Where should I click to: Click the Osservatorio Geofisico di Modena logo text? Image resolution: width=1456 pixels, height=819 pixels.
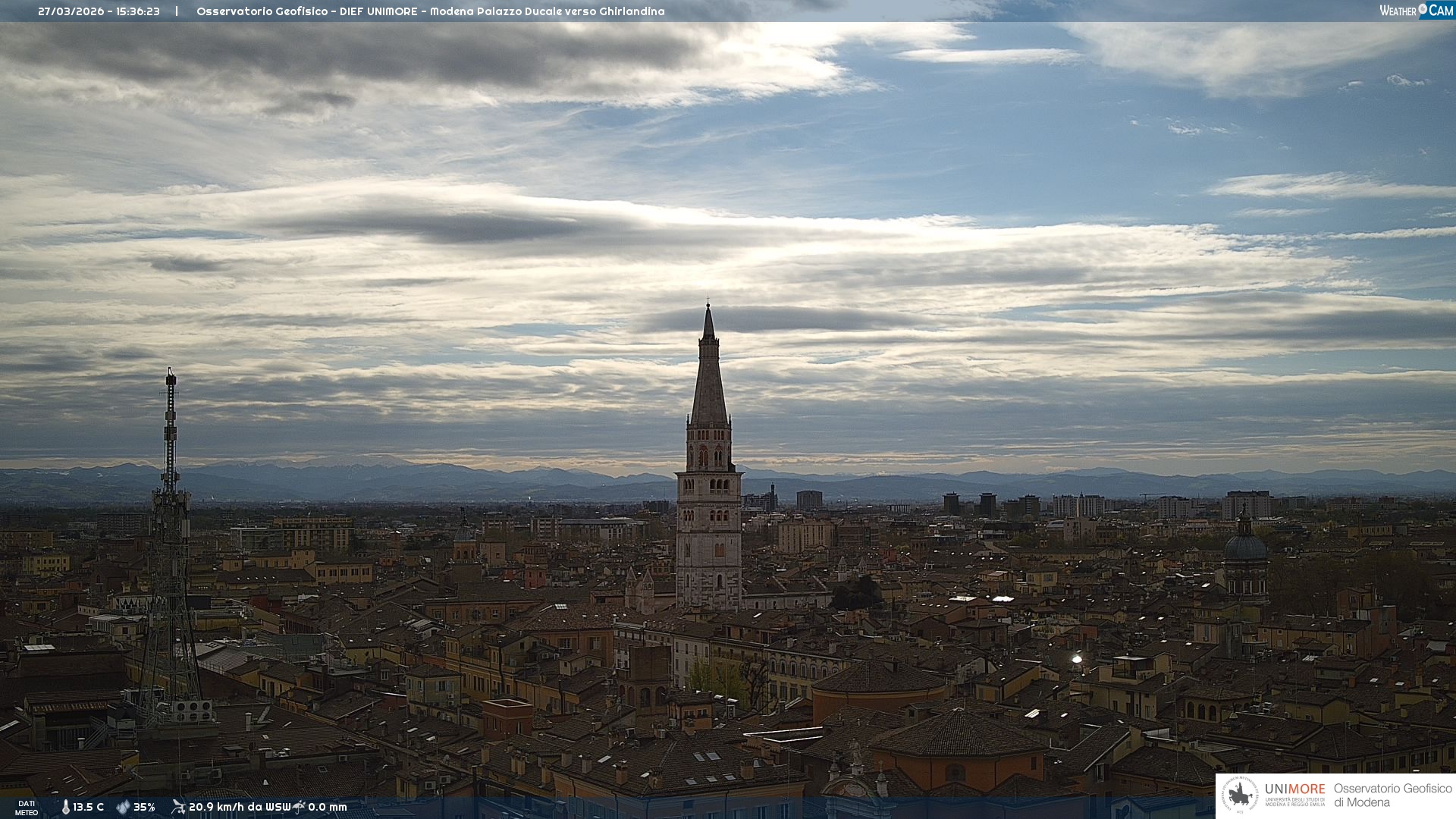(1392, 795)
